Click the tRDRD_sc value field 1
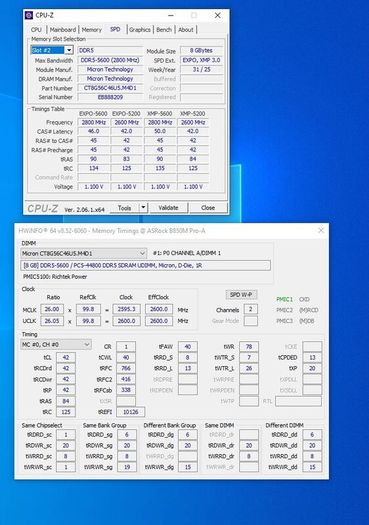This screenshot has width=369, height=525. pyautogui.click(x=66, y=435)
